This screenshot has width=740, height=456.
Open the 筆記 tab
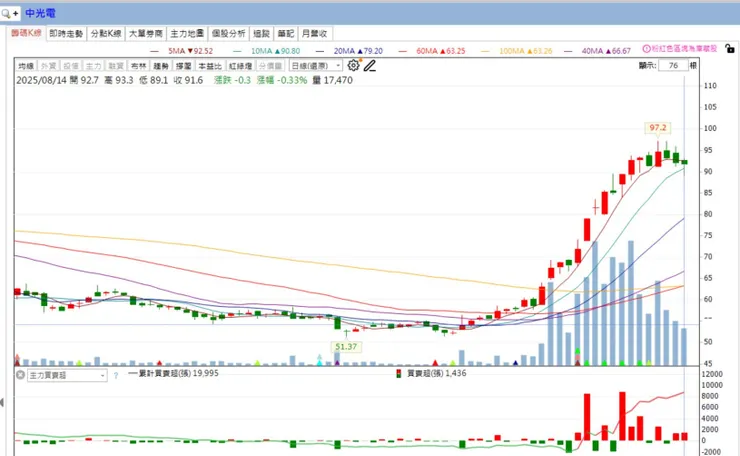pos(286,34)
